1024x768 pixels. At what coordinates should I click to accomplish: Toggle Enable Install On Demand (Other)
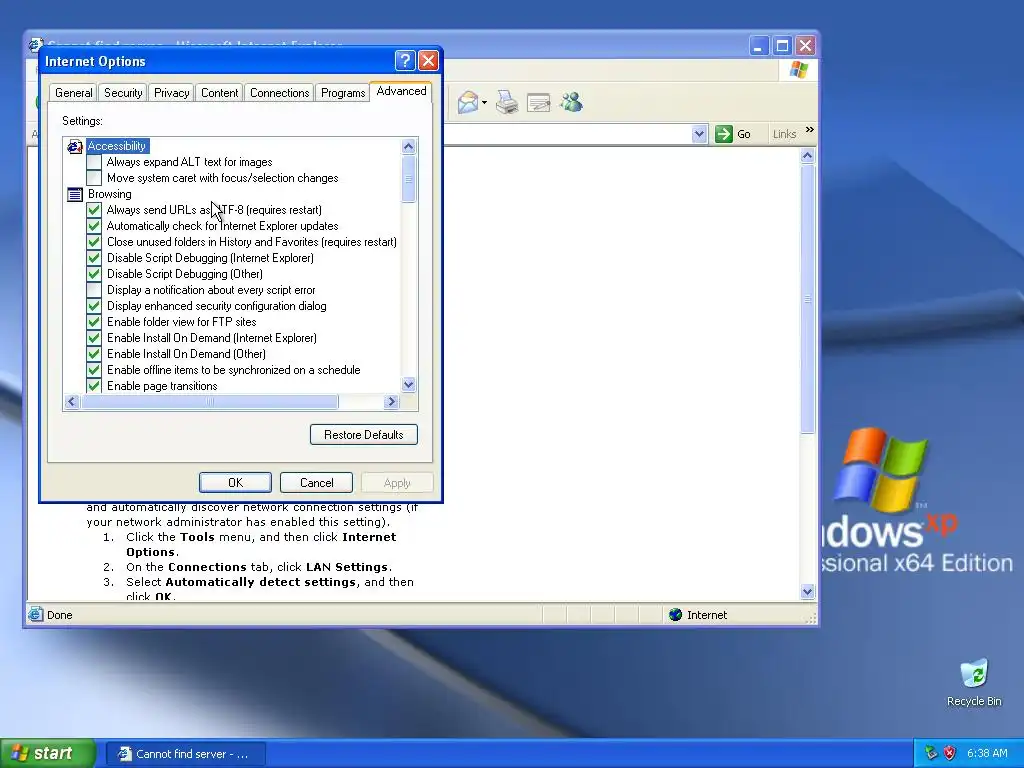click(94, 354)
